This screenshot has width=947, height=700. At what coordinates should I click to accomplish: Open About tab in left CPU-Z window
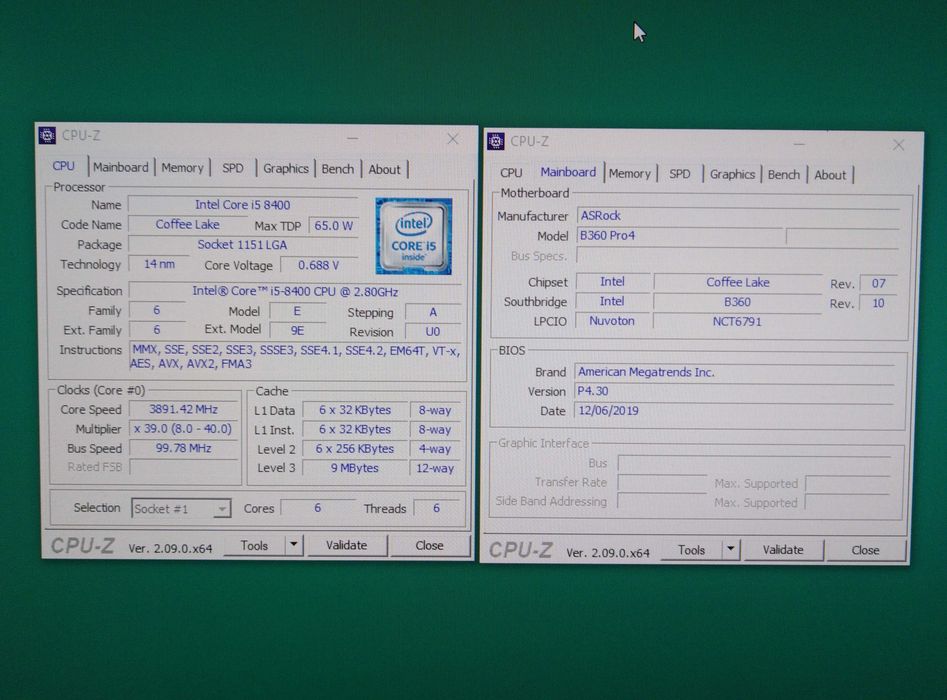pos(385,170)
